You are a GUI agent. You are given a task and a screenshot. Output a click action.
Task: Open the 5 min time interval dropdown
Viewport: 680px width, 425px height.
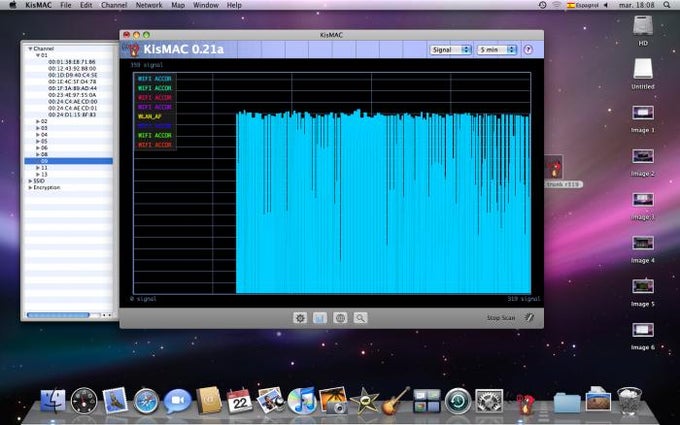(497, 50)
